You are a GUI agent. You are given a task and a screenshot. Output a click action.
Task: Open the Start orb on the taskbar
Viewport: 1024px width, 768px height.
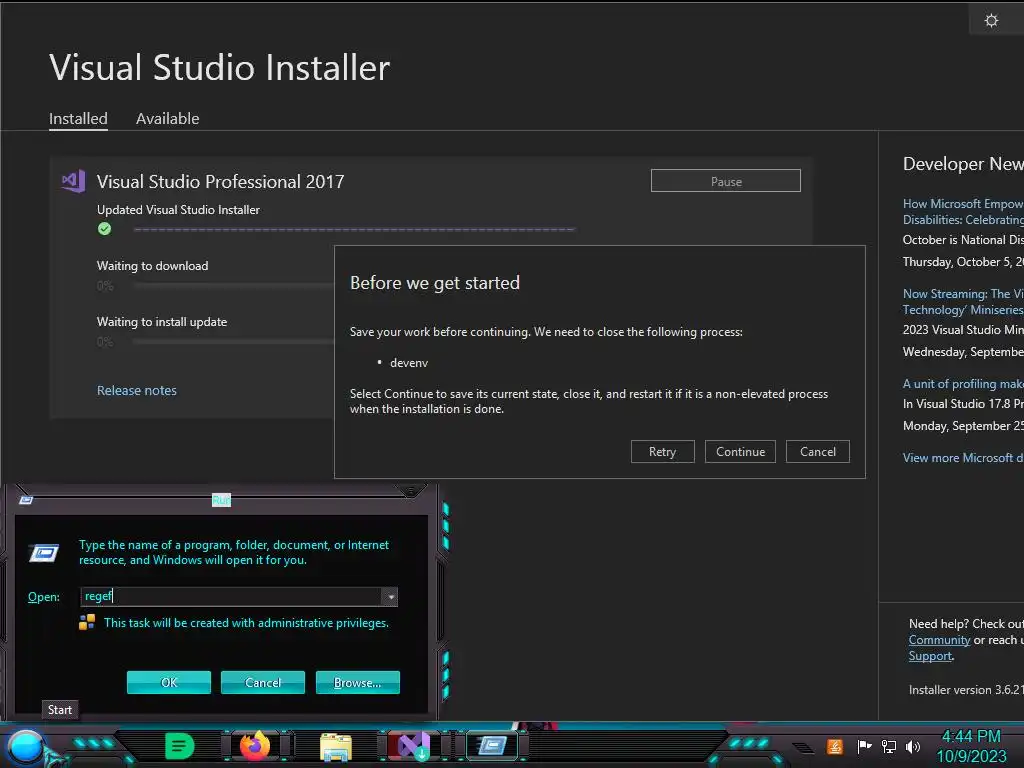25,748
